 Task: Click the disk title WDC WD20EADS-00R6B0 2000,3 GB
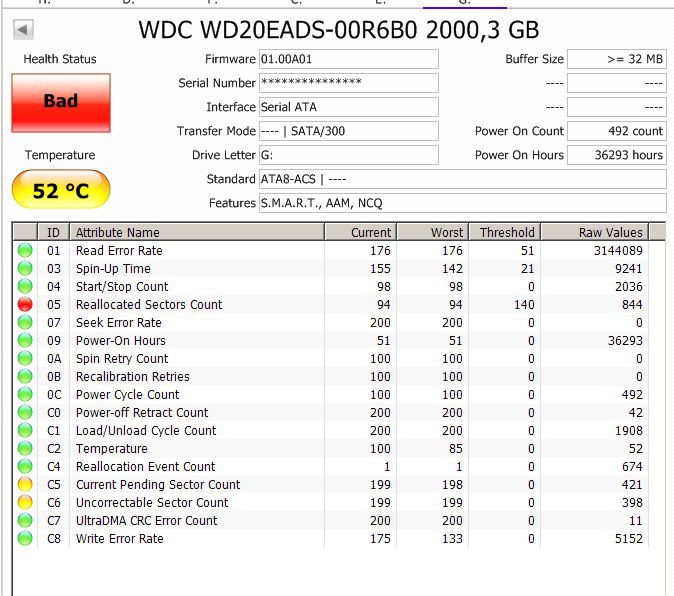[339, 31]
